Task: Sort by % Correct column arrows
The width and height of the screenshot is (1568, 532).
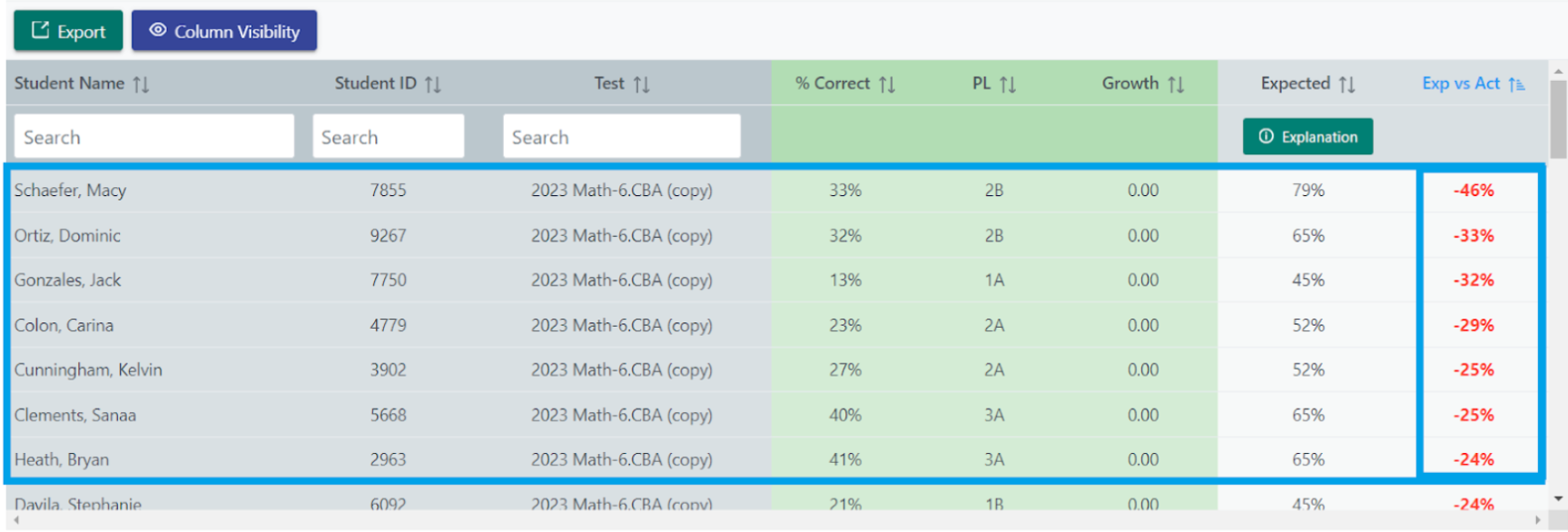Action: [x=887, y=84]
